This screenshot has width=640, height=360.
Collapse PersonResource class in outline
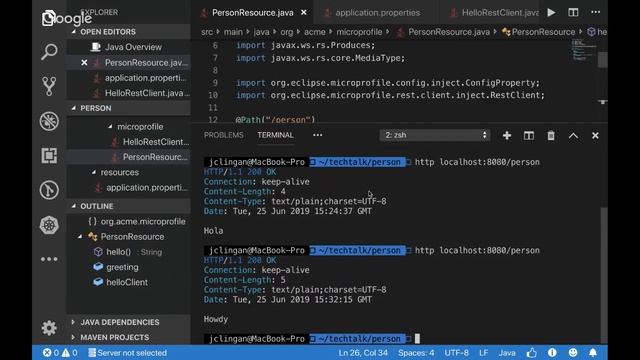80,237
